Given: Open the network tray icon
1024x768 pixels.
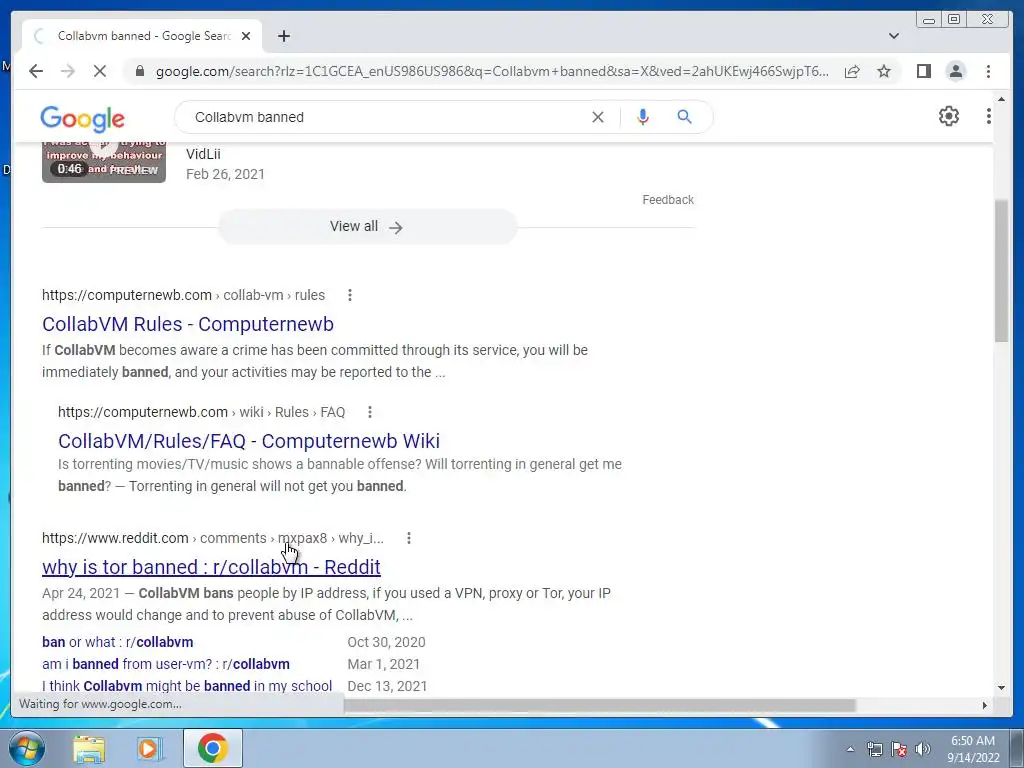Looking at the screenshot, I should click(x=874, y=749).
